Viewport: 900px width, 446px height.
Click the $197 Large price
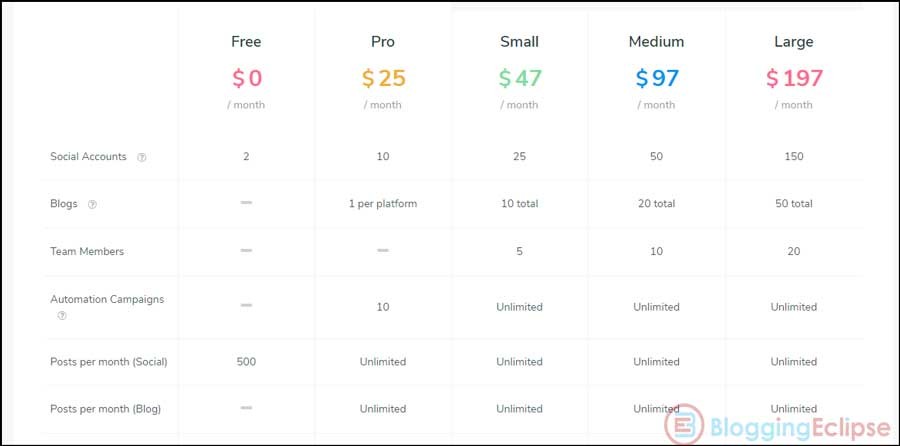[x=794, y=78]
